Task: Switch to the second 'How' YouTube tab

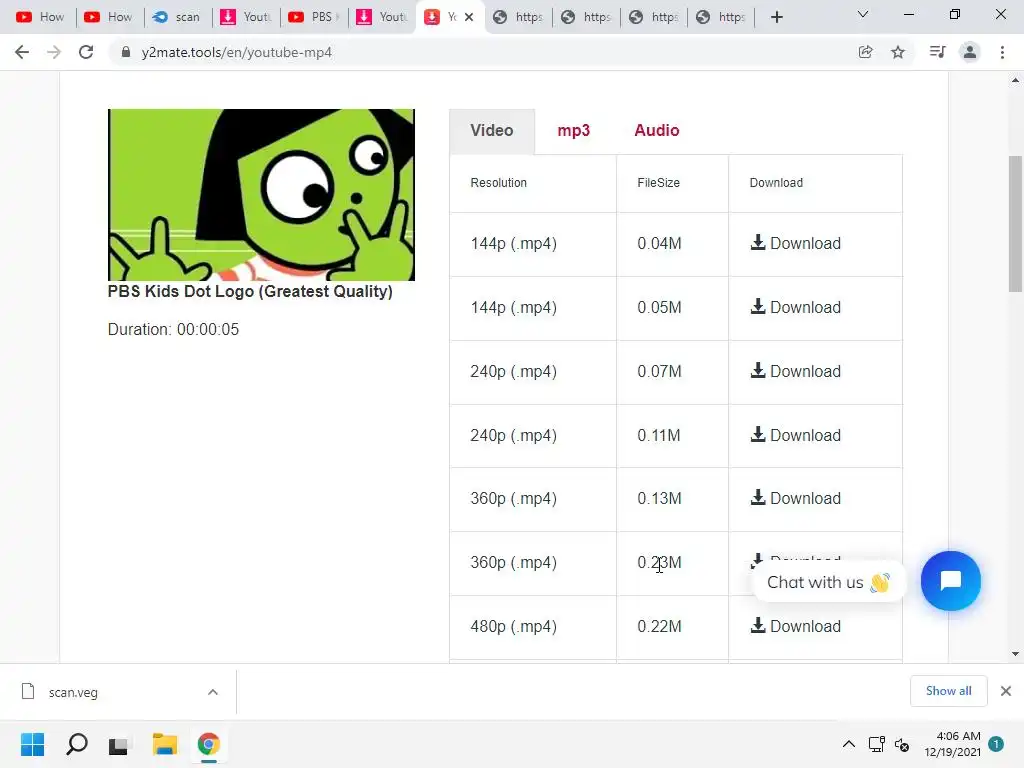Action: pos(108,17)
